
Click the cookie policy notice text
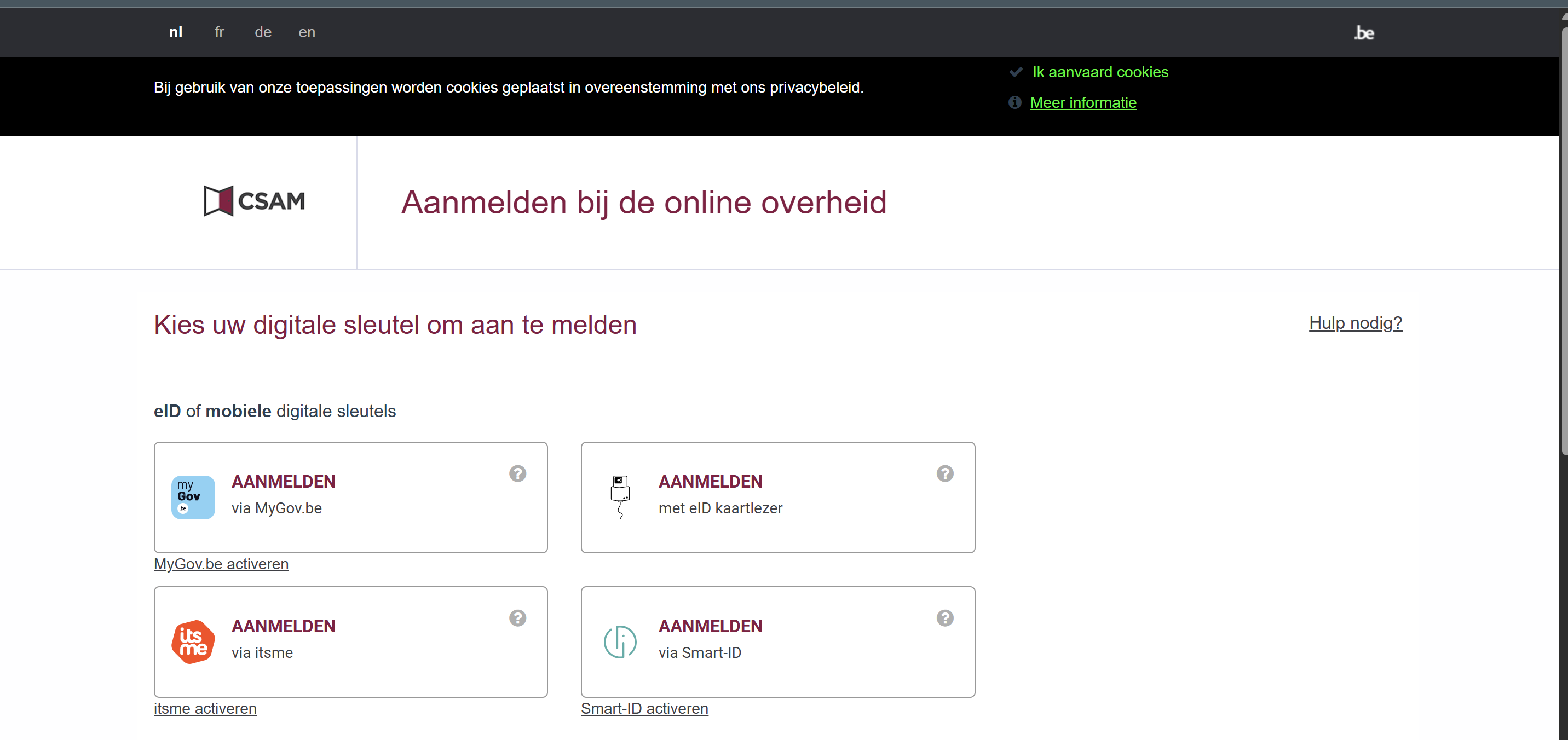[x=508, y=87]
